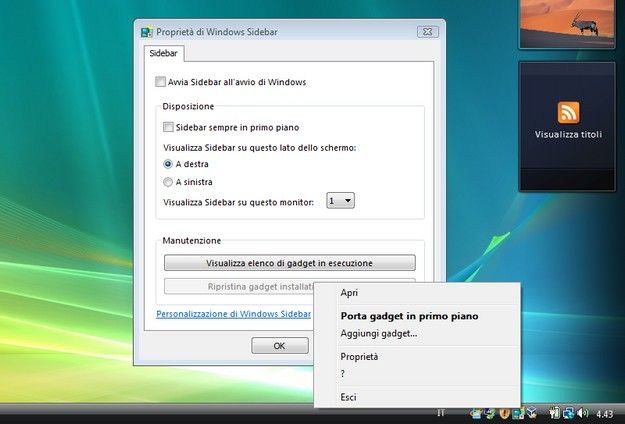The height and width of the screenshot is (424, 625).
Task: Close the Proprietà di Windows Sidebar dialog
Action: 428,31
